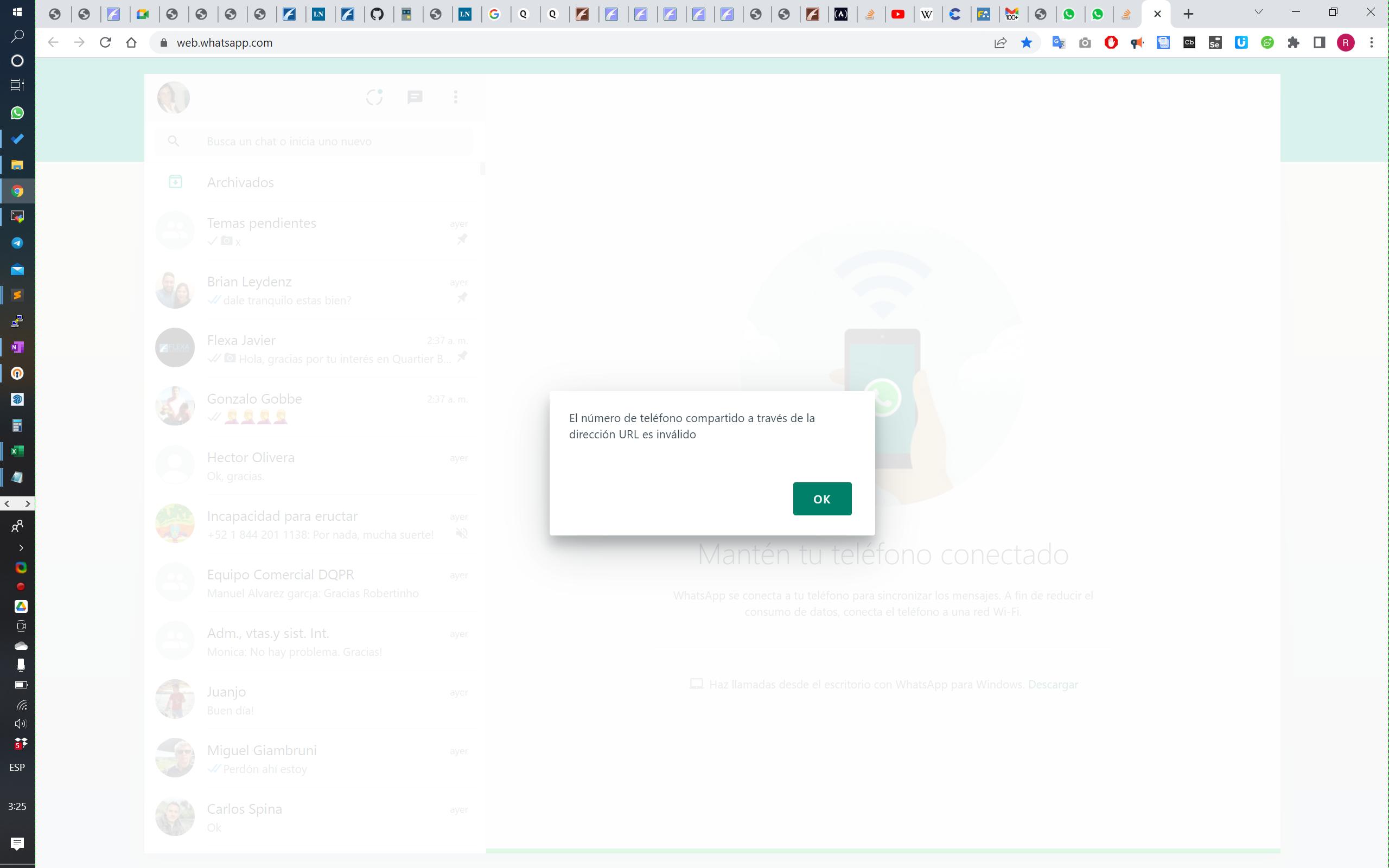The width and height of the screenshot is (1389, 868).
Task: Click the muted icon on Incapacidad para eructar
Action: (x=462, y=534)
